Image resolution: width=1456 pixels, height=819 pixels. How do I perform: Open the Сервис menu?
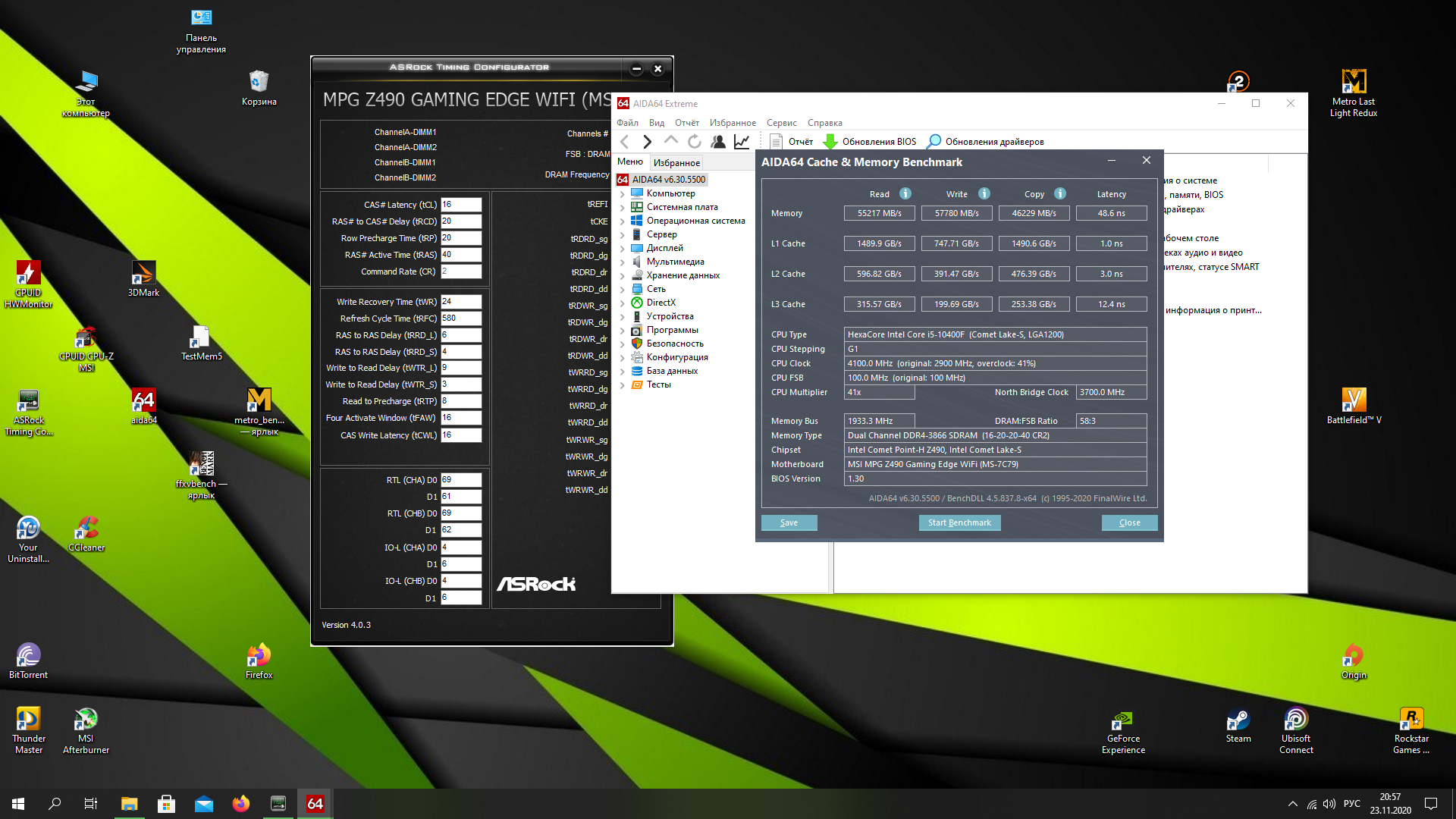tap(781, 123)
